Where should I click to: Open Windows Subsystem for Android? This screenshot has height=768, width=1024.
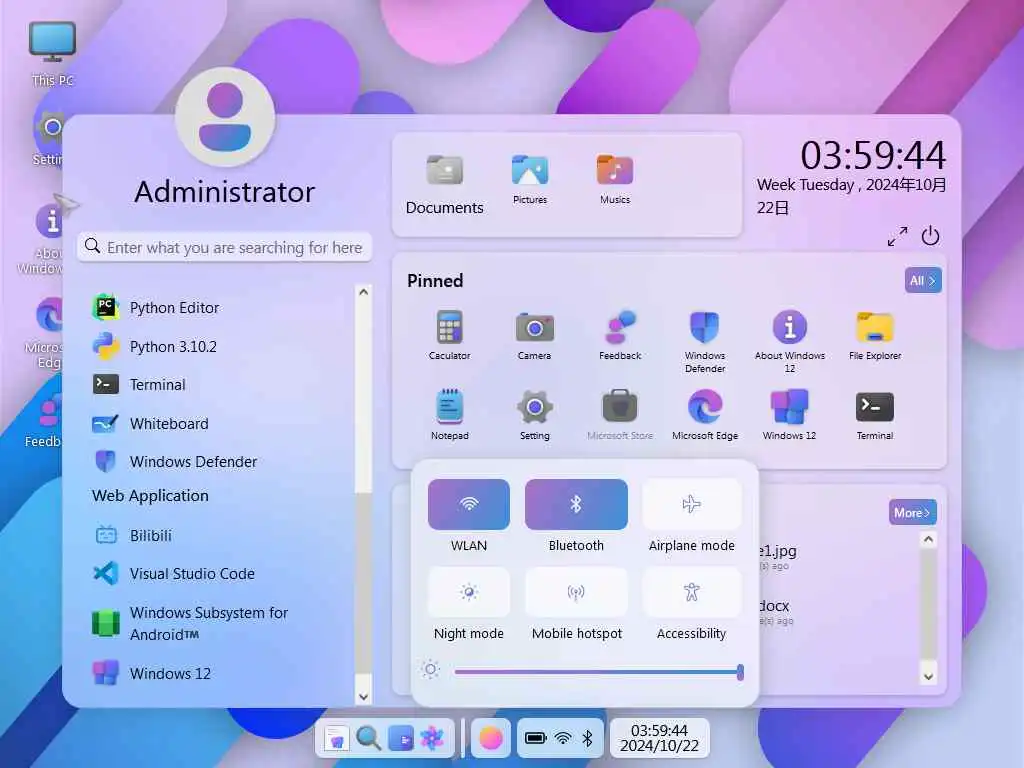tap(190, 624)
